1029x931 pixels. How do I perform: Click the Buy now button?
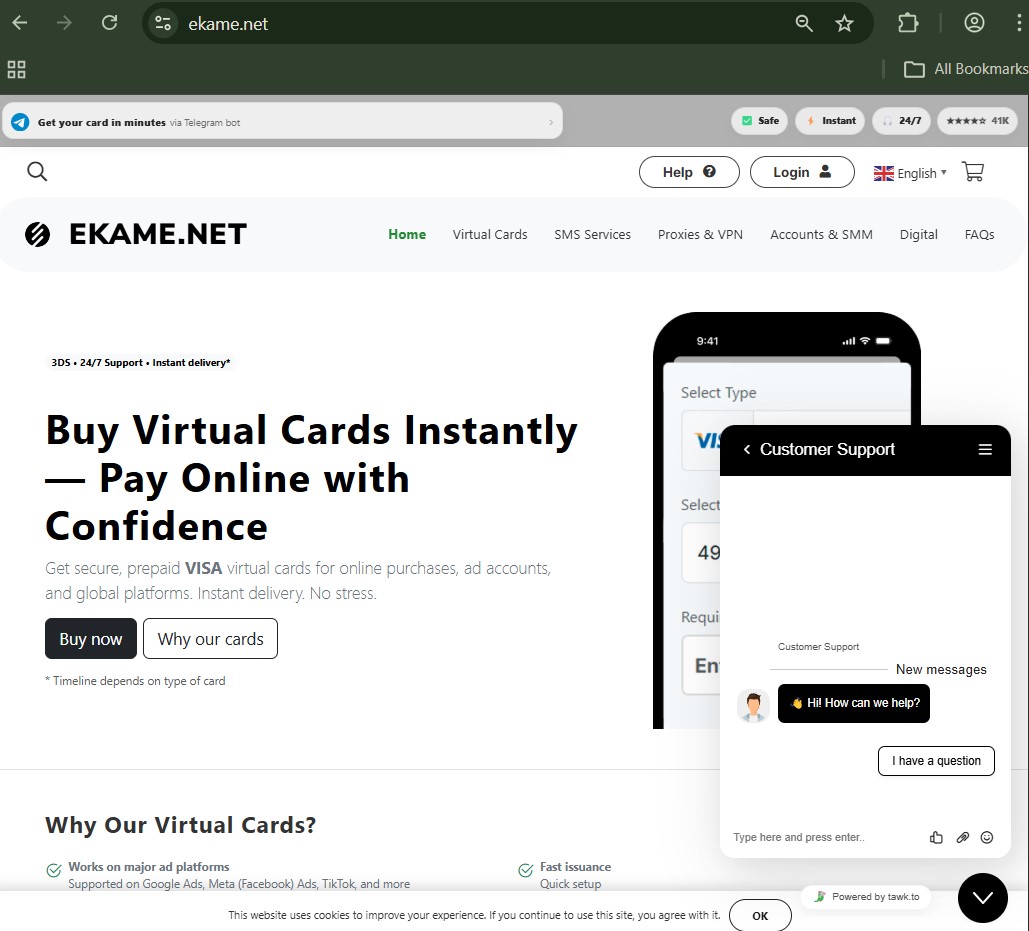[90, 638]
